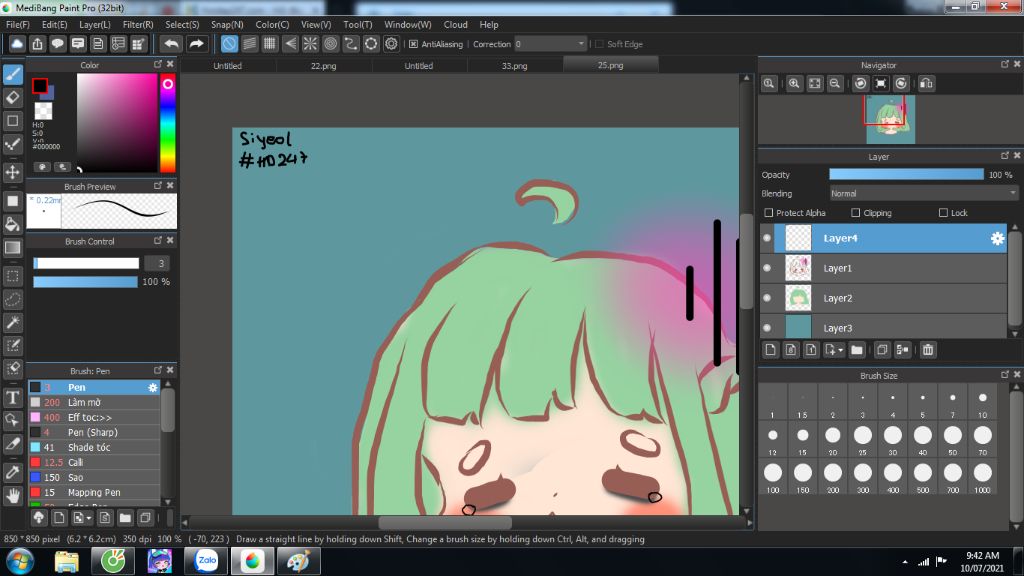The height and width of the screenshot is (576, 1024).
Task: Enable Protect Alpha checkbox
Action: coord(769,213)
